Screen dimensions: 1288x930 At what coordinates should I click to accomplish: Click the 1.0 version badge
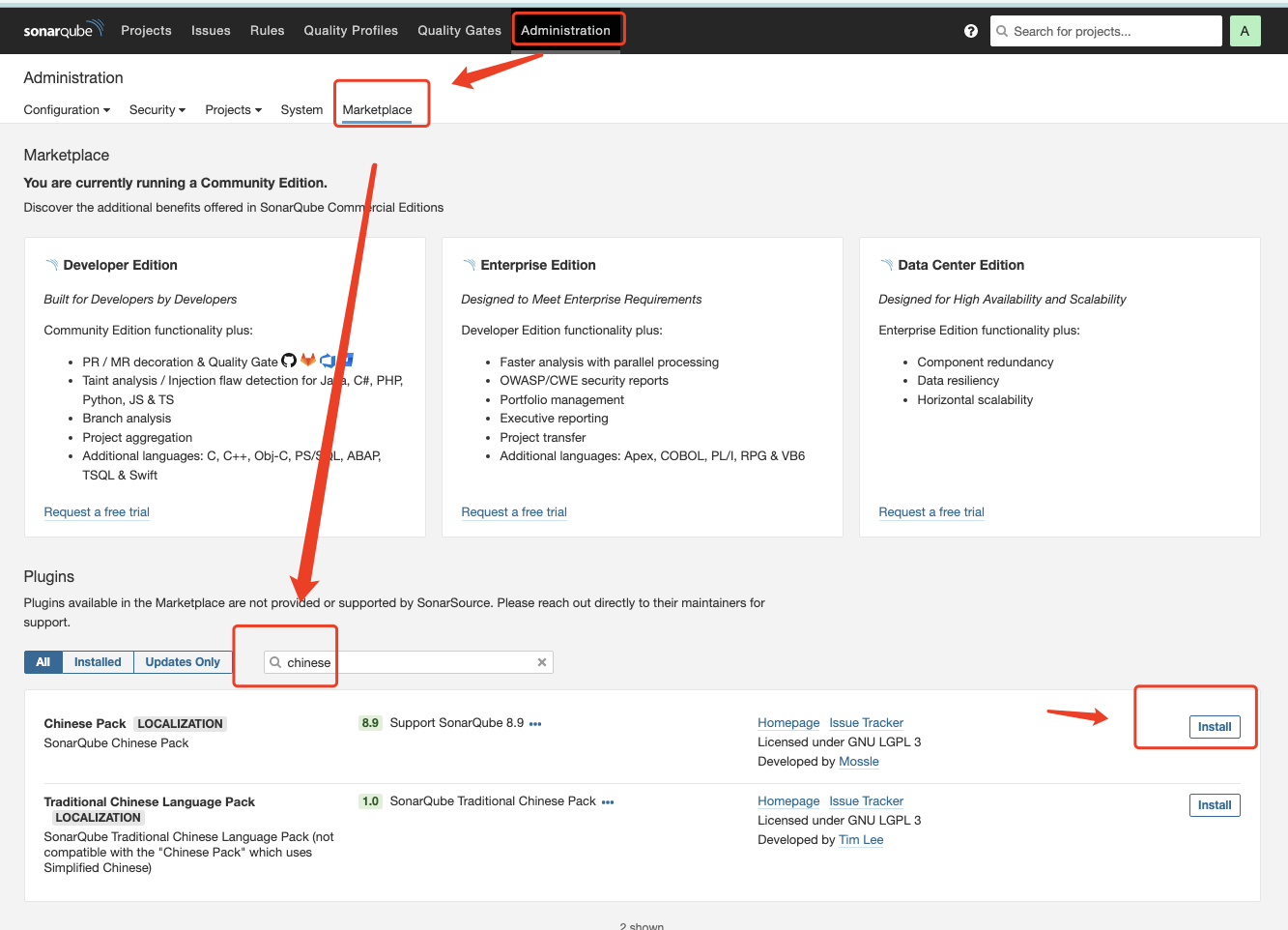coord(370,801)
